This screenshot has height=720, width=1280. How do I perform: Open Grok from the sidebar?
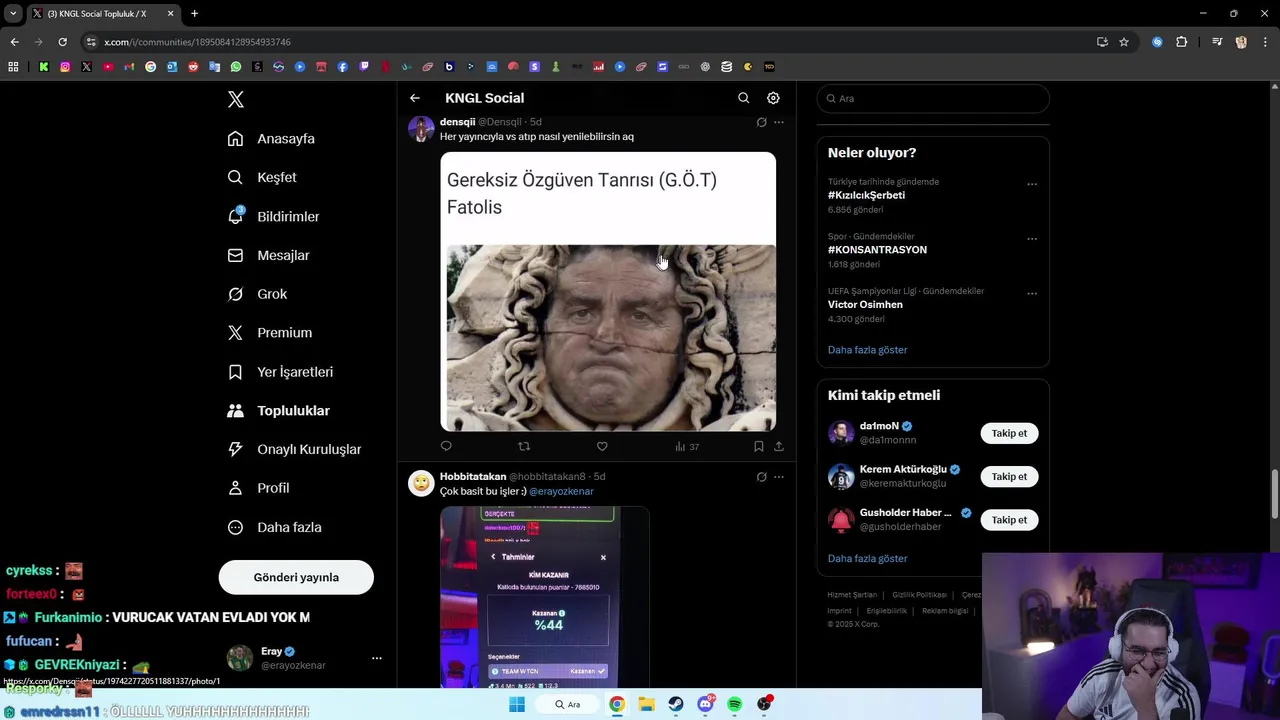click(257, 294)
